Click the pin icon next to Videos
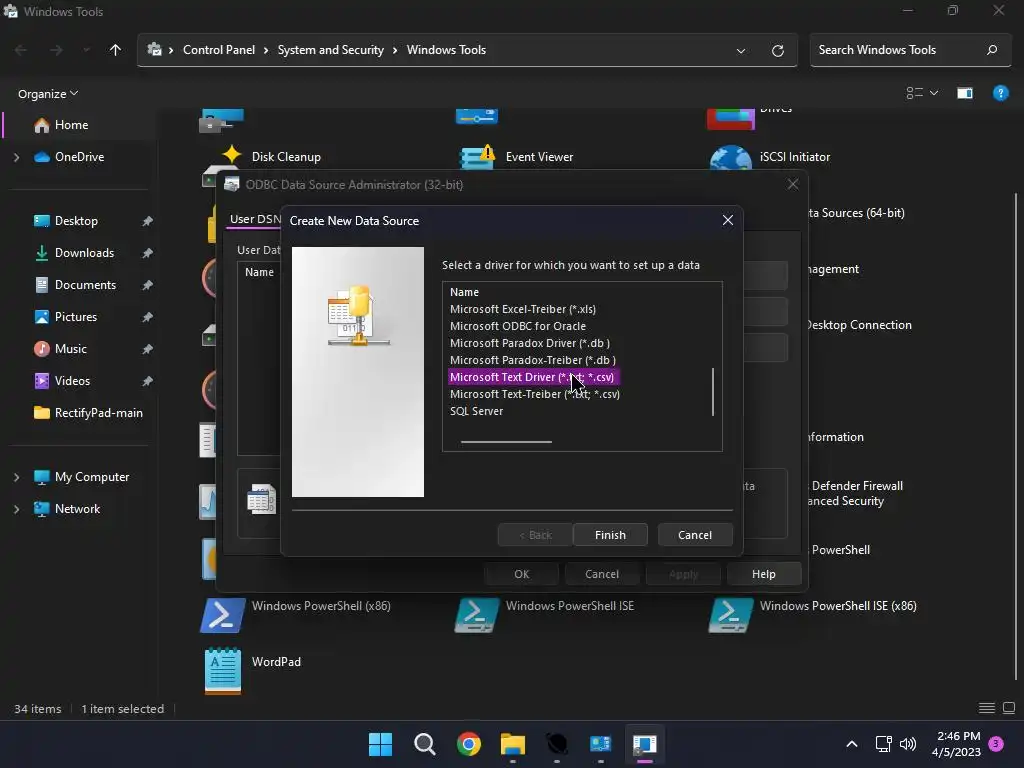This screenshot has width=1024, height=768. pyautogui.click(x=148, y=381)
